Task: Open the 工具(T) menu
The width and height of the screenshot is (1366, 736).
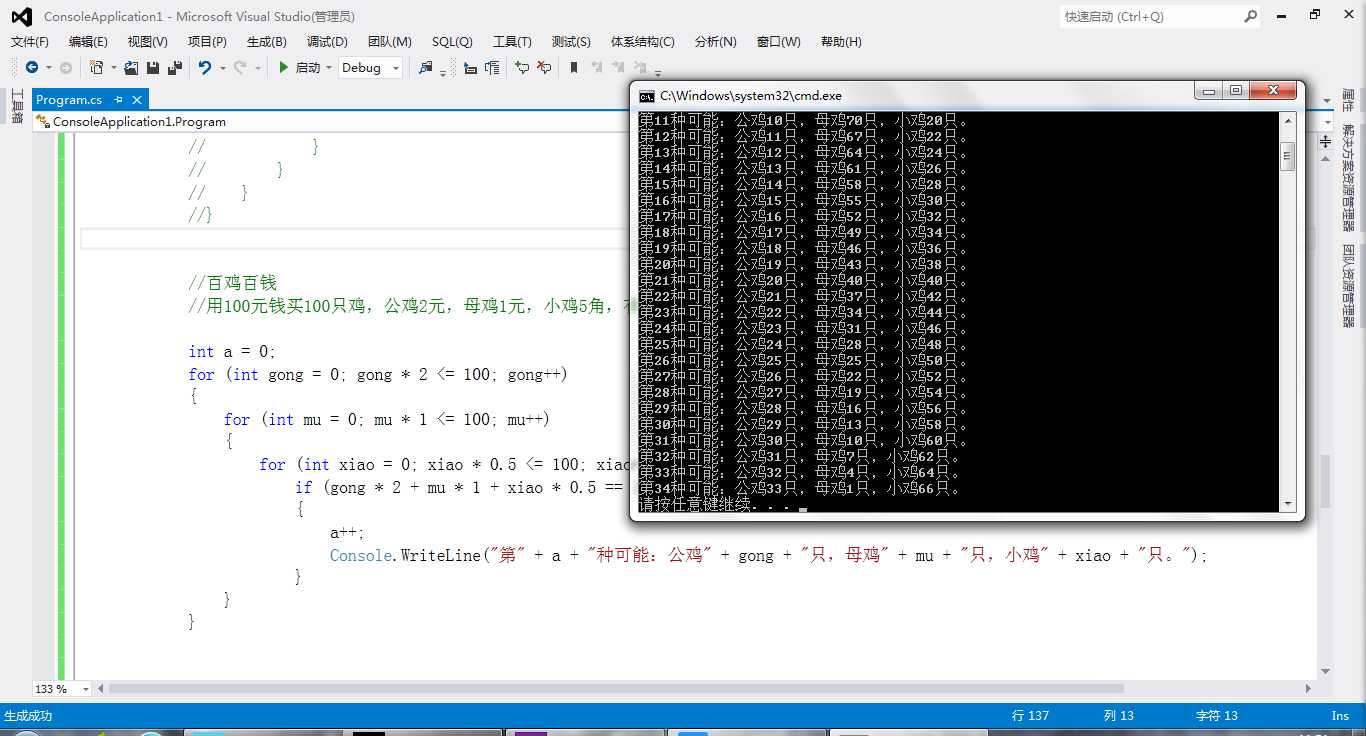Action: [512, 41]
